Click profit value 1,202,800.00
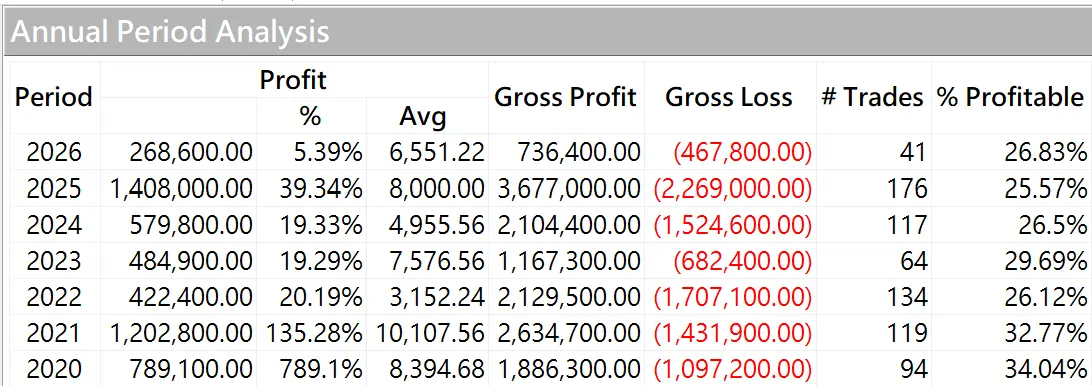This screenshot has height=386, width=1092. [181, 334]
